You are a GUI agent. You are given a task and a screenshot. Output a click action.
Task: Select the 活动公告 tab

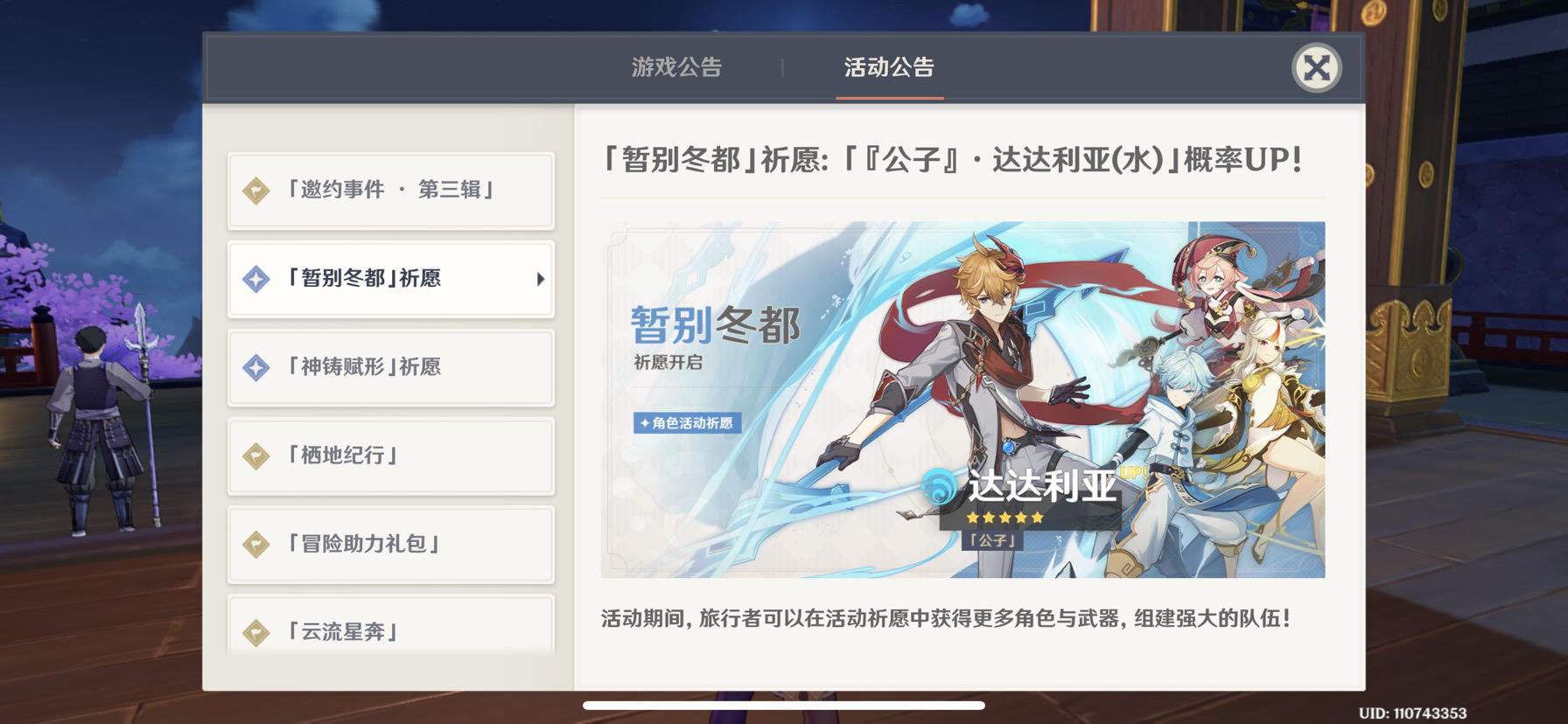point(889,67)
